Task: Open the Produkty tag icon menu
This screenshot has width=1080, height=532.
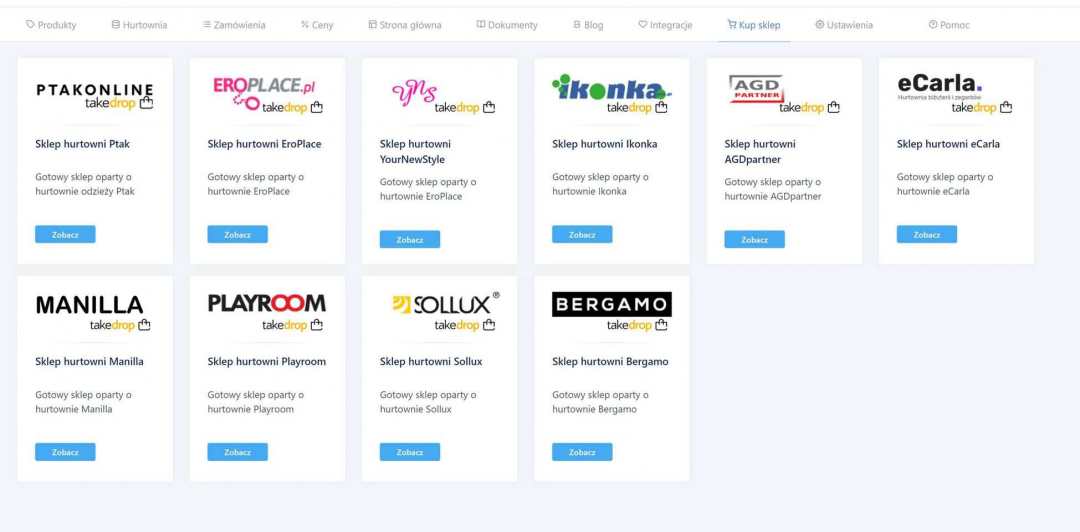Action: click(x=30, y=25)
